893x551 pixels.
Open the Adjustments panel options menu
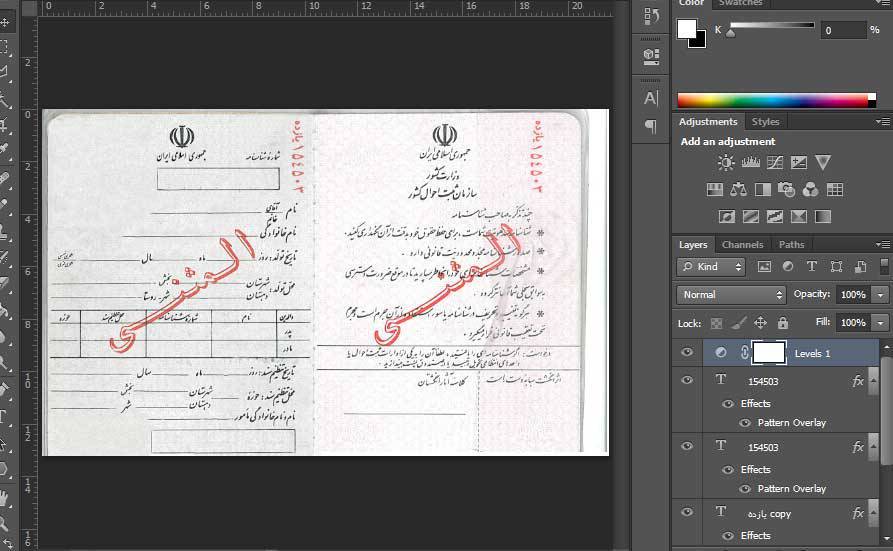(x=883, y=121)
